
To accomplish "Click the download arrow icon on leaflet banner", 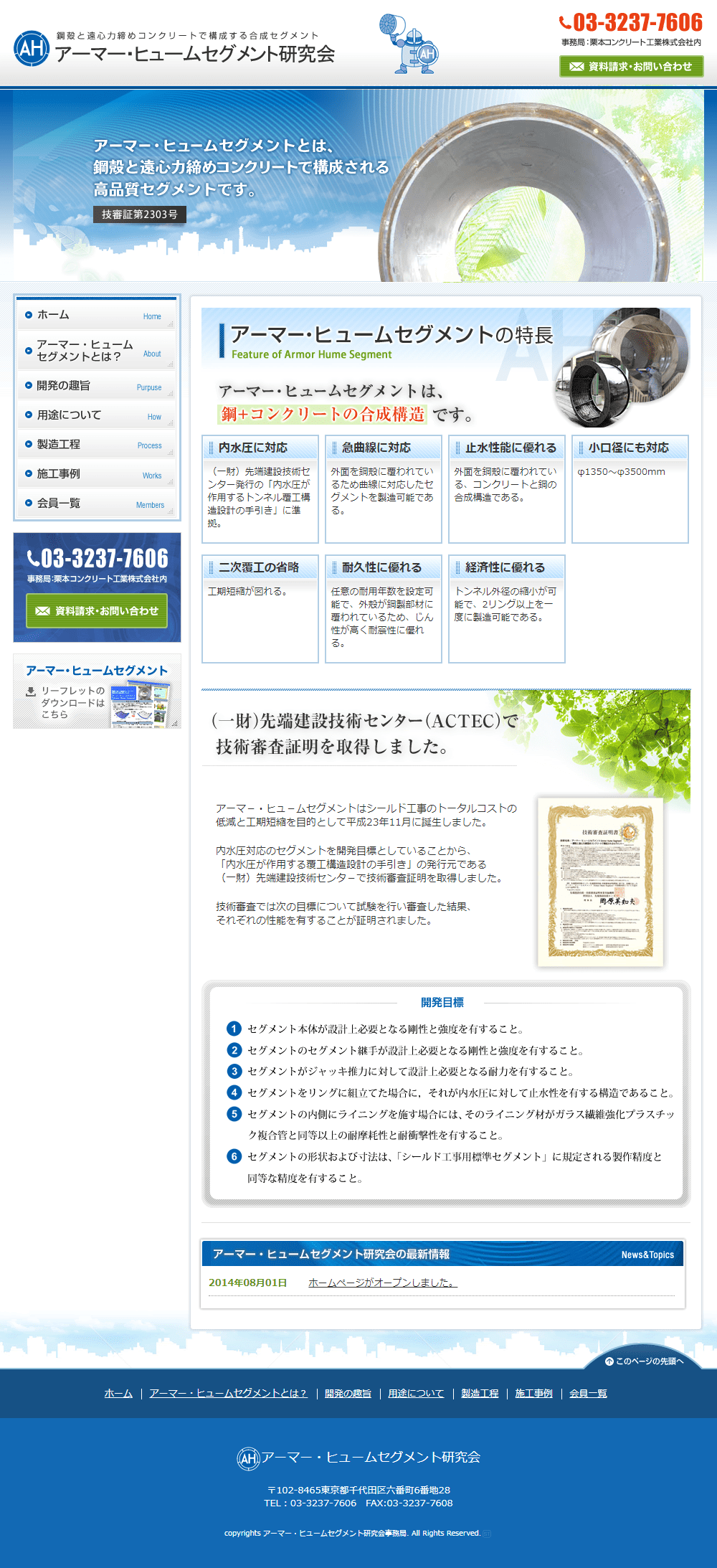I will pos(31,691).
